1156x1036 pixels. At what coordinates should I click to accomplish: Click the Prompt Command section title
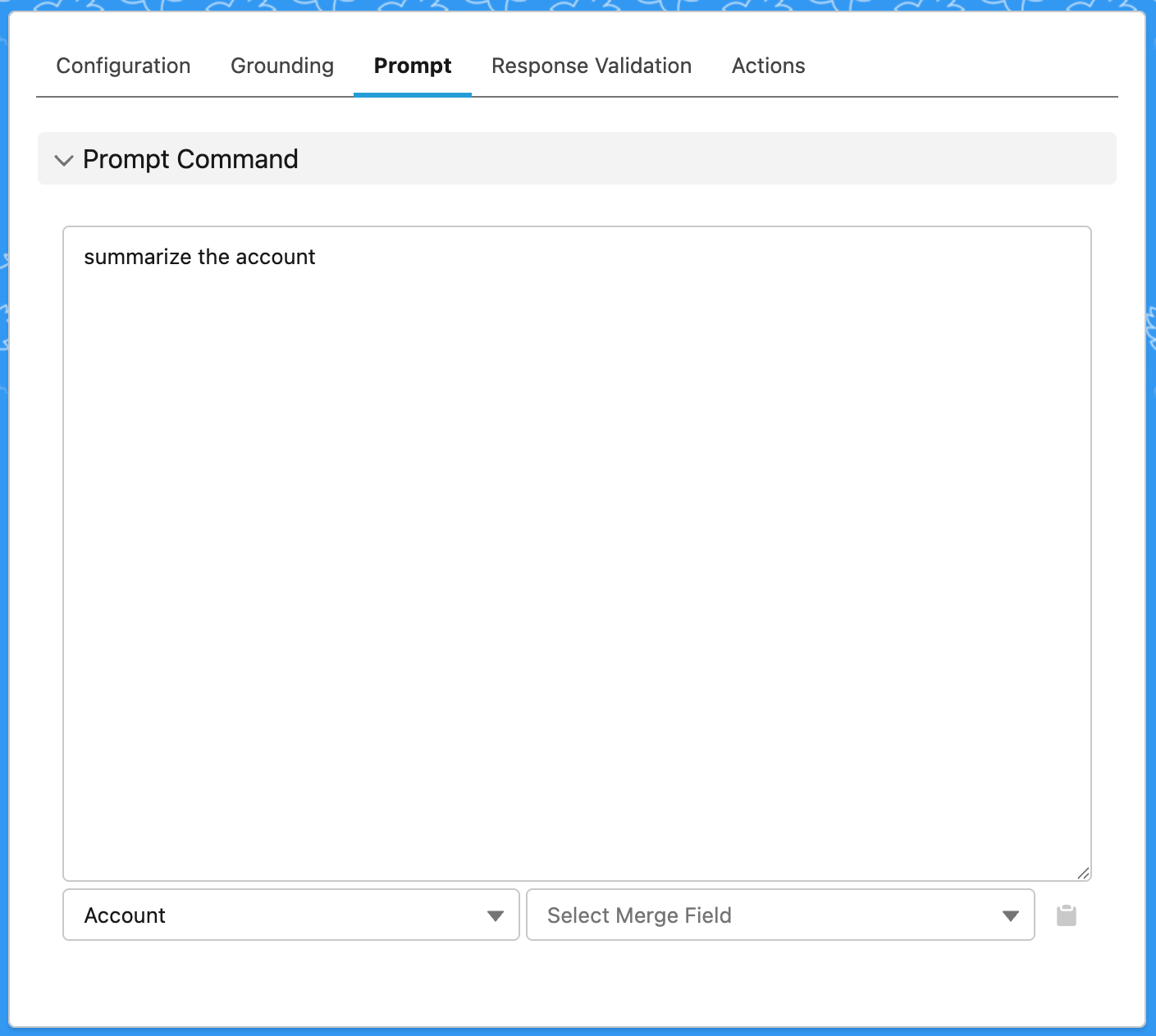(x=190, y=159)
